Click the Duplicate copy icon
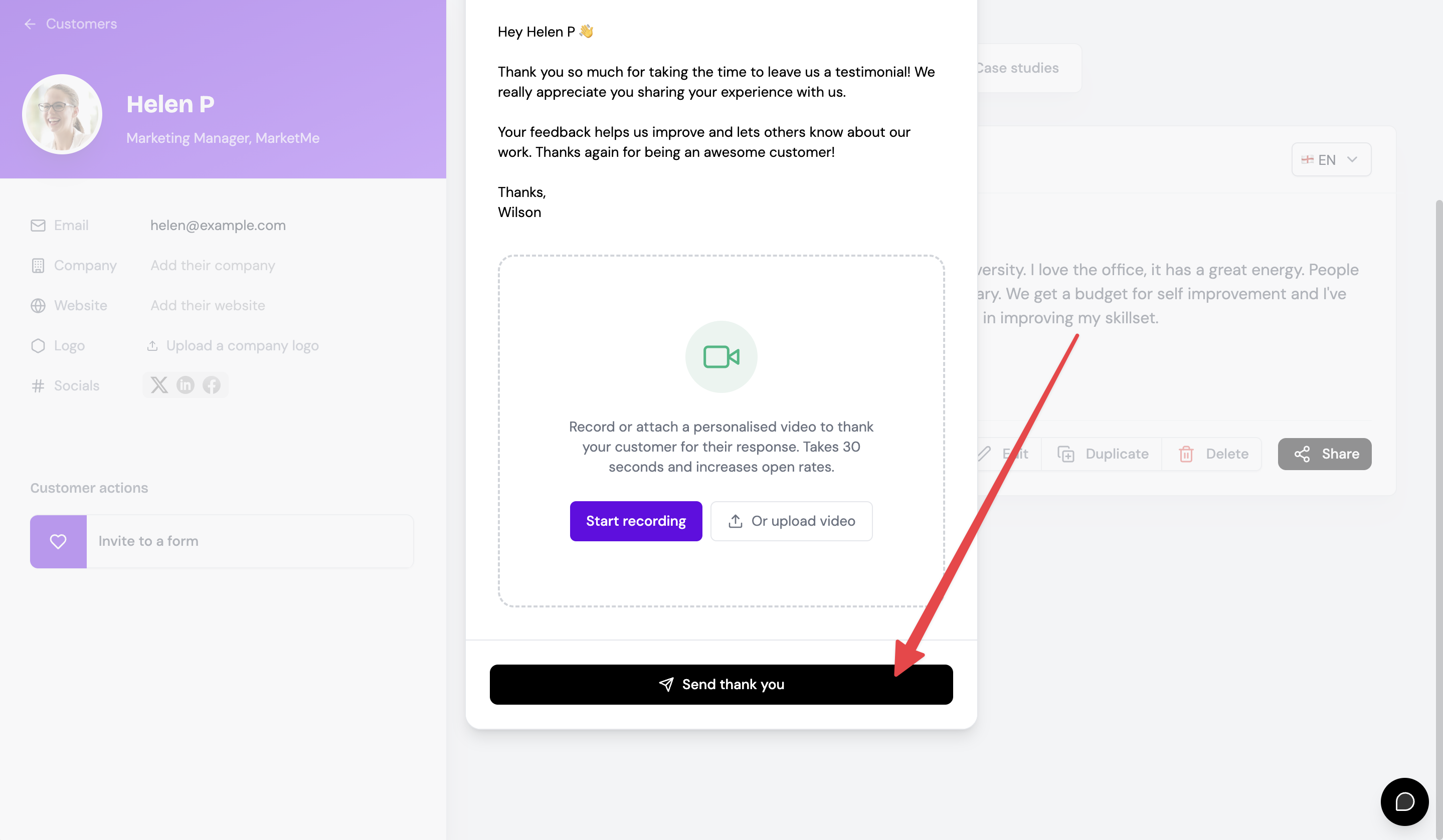The width and height of the screenshot is (1443, 840). (x=1065, y=455)
